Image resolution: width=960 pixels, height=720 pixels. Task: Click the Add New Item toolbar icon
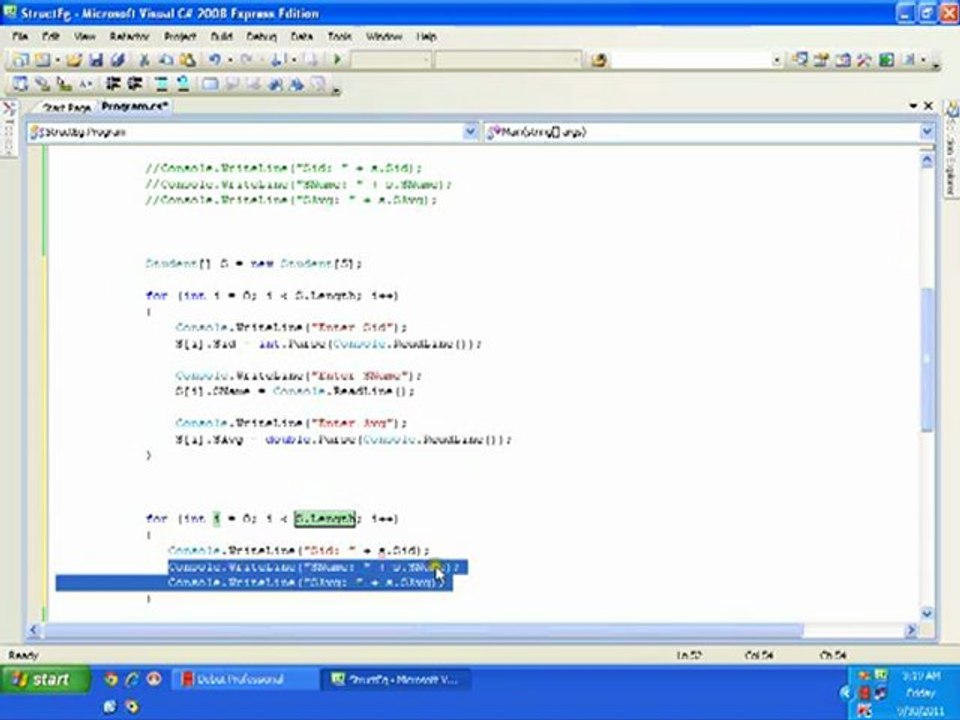42,60
